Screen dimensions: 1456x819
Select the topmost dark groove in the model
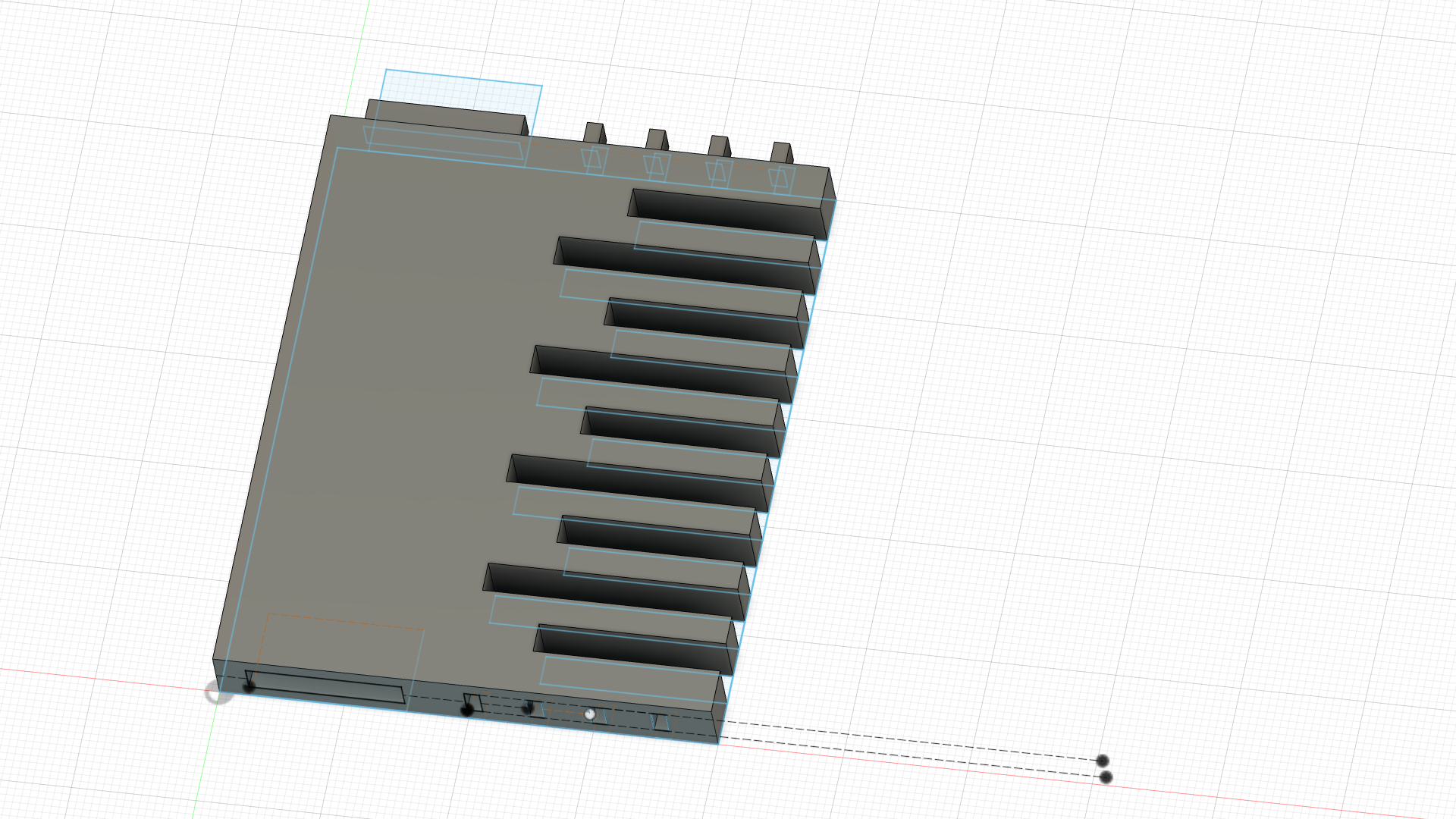[728, 214]
